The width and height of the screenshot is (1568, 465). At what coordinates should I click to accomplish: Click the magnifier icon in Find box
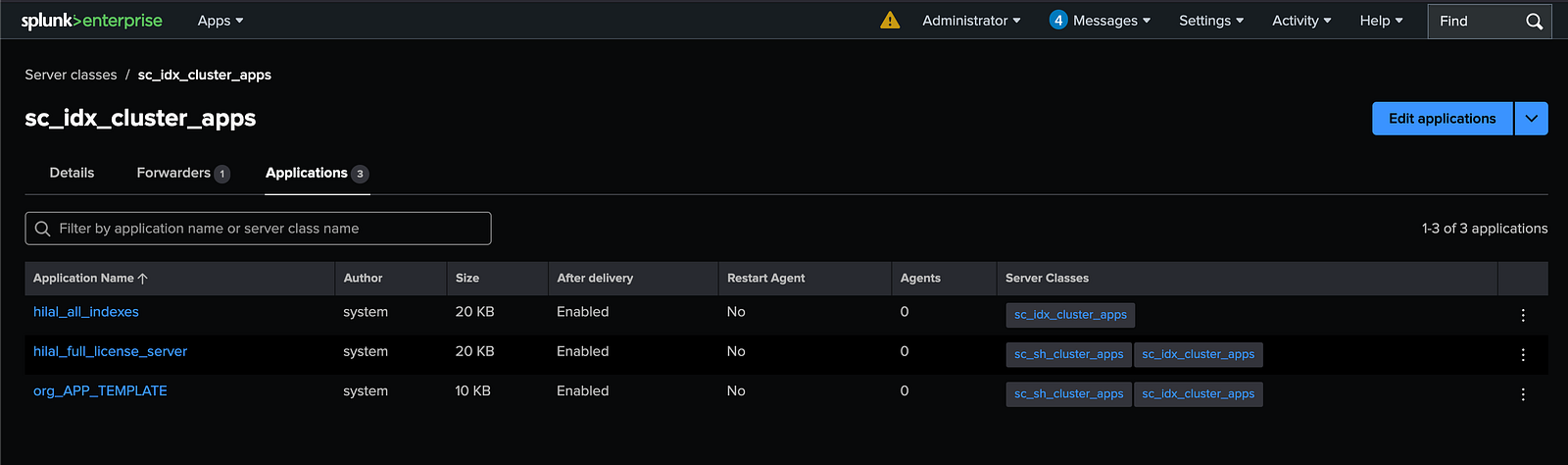pyautogui.click(x=1534, y=21)
